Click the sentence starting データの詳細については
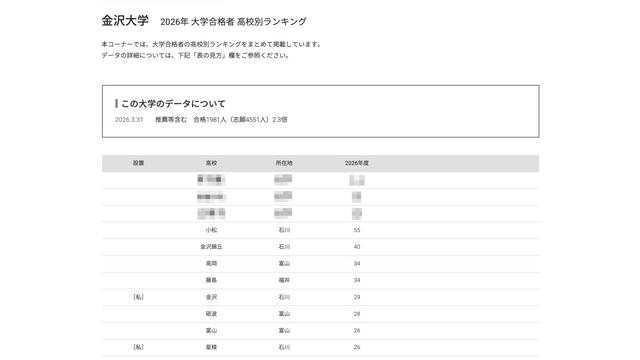Screen dimensions: 640x360 point(196,55)
